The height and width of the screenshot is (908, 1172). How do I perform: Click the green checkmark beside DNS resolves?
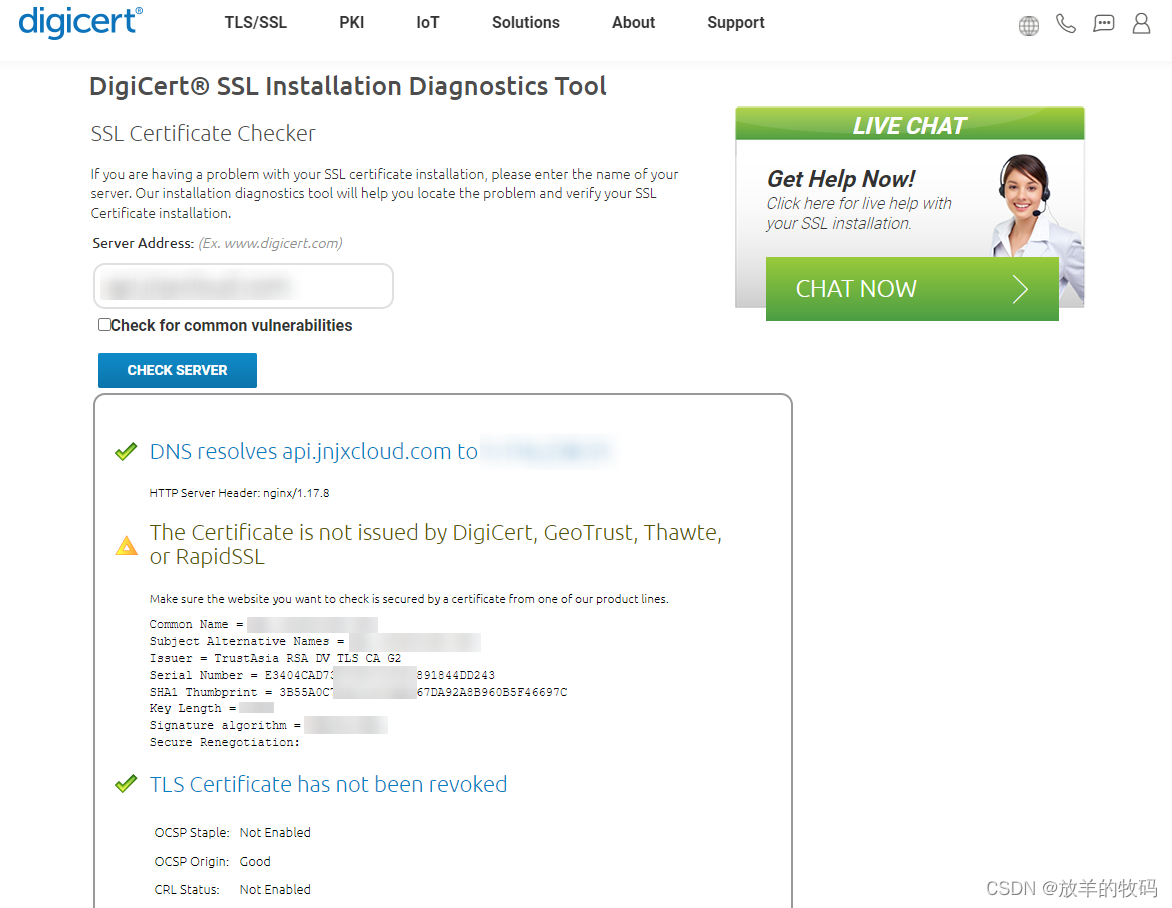coord(126,451)
